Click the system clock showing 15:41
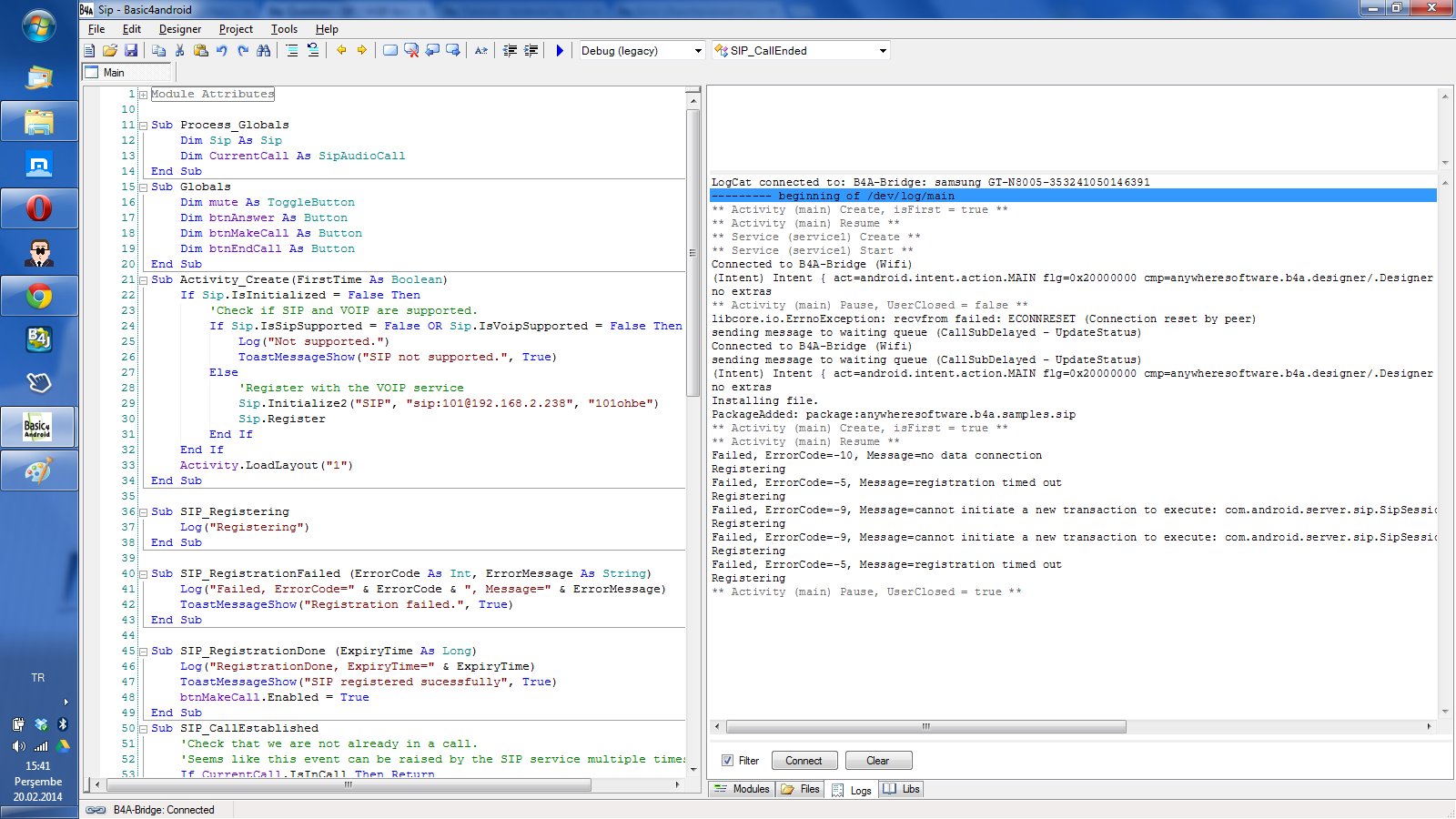 click(38, 766)
